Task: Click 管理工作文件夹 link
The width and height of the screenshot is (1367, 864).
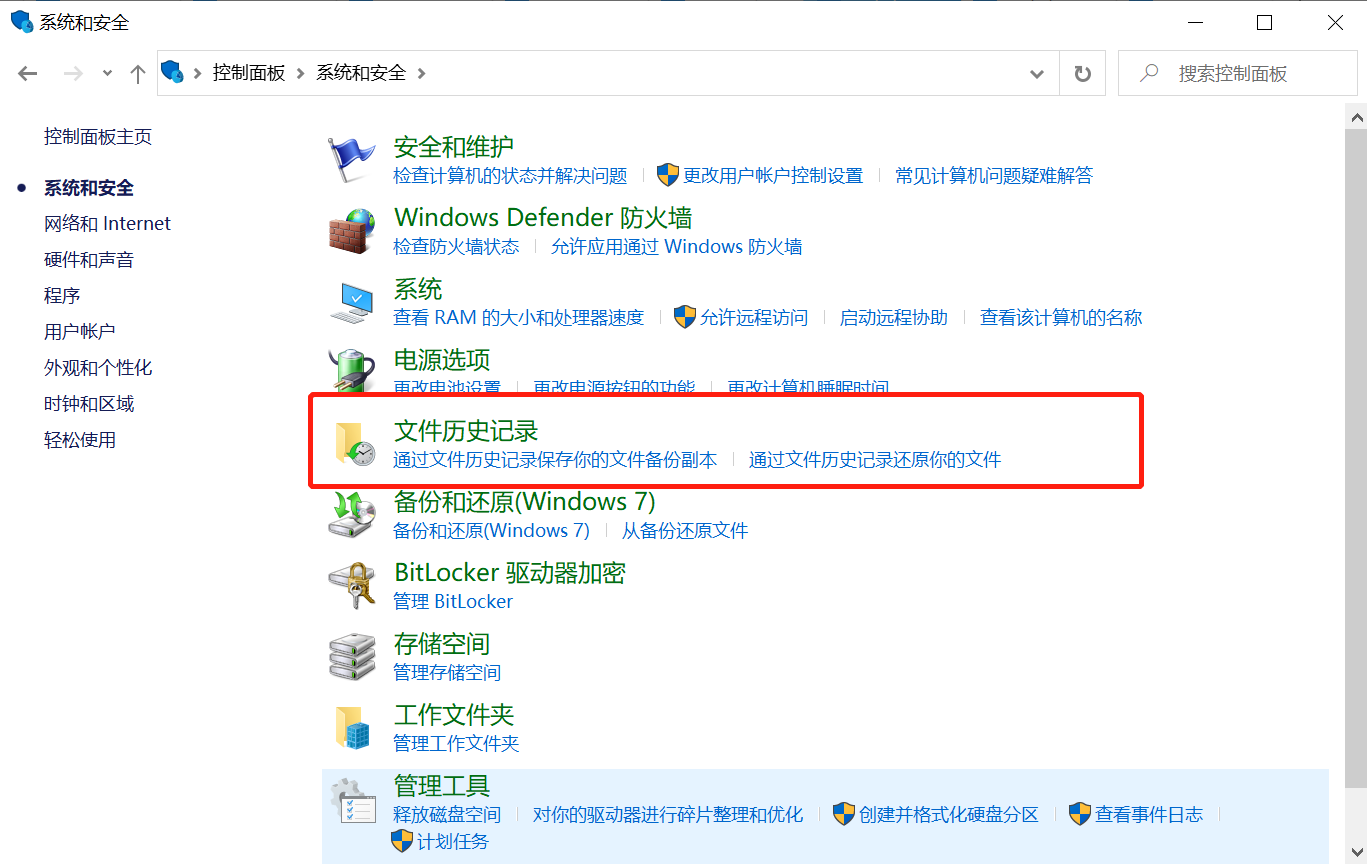Action: click(x=456, y=743)
